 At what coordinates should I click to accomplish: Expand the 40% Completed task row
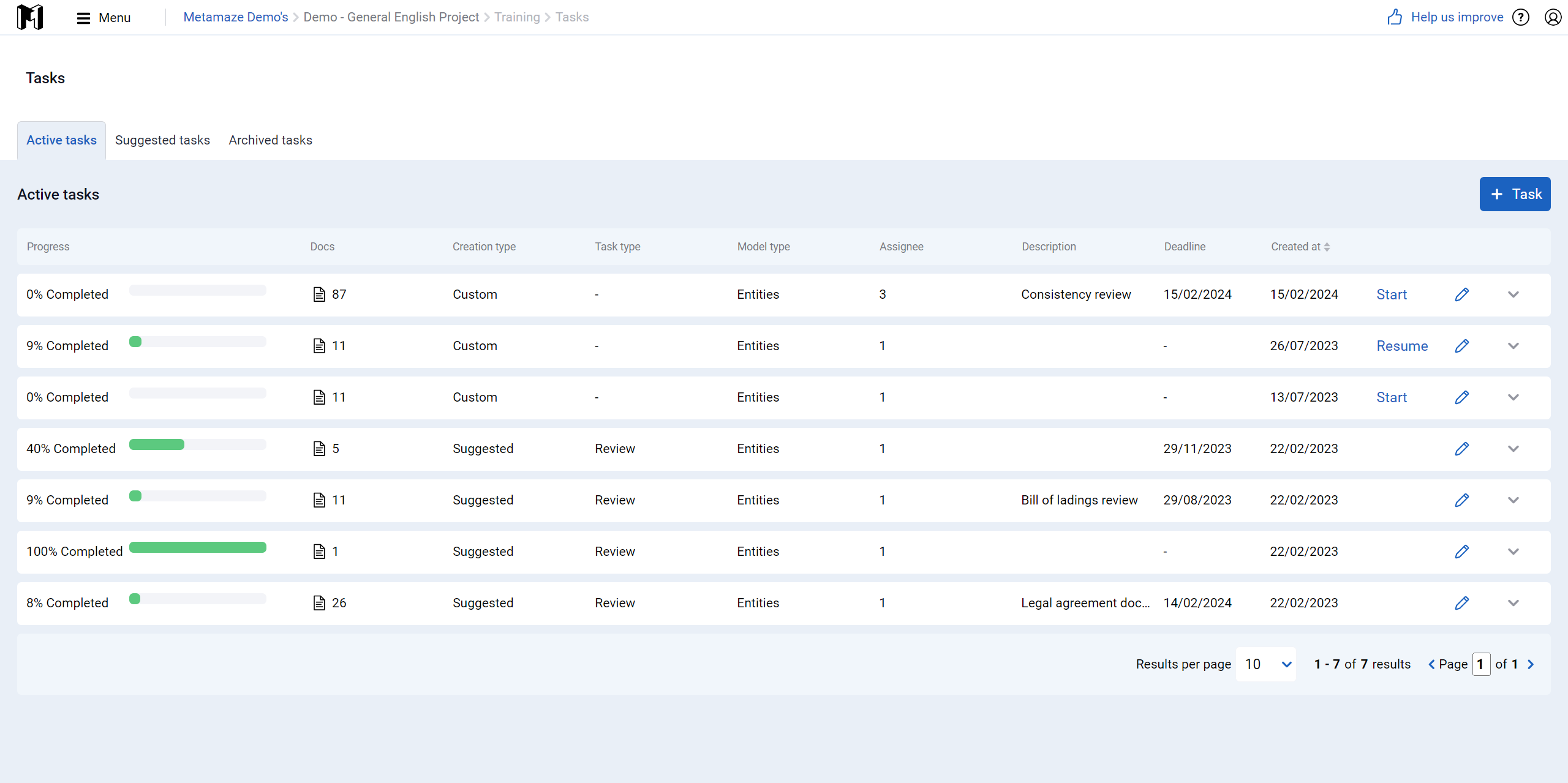click(1513, 449)
